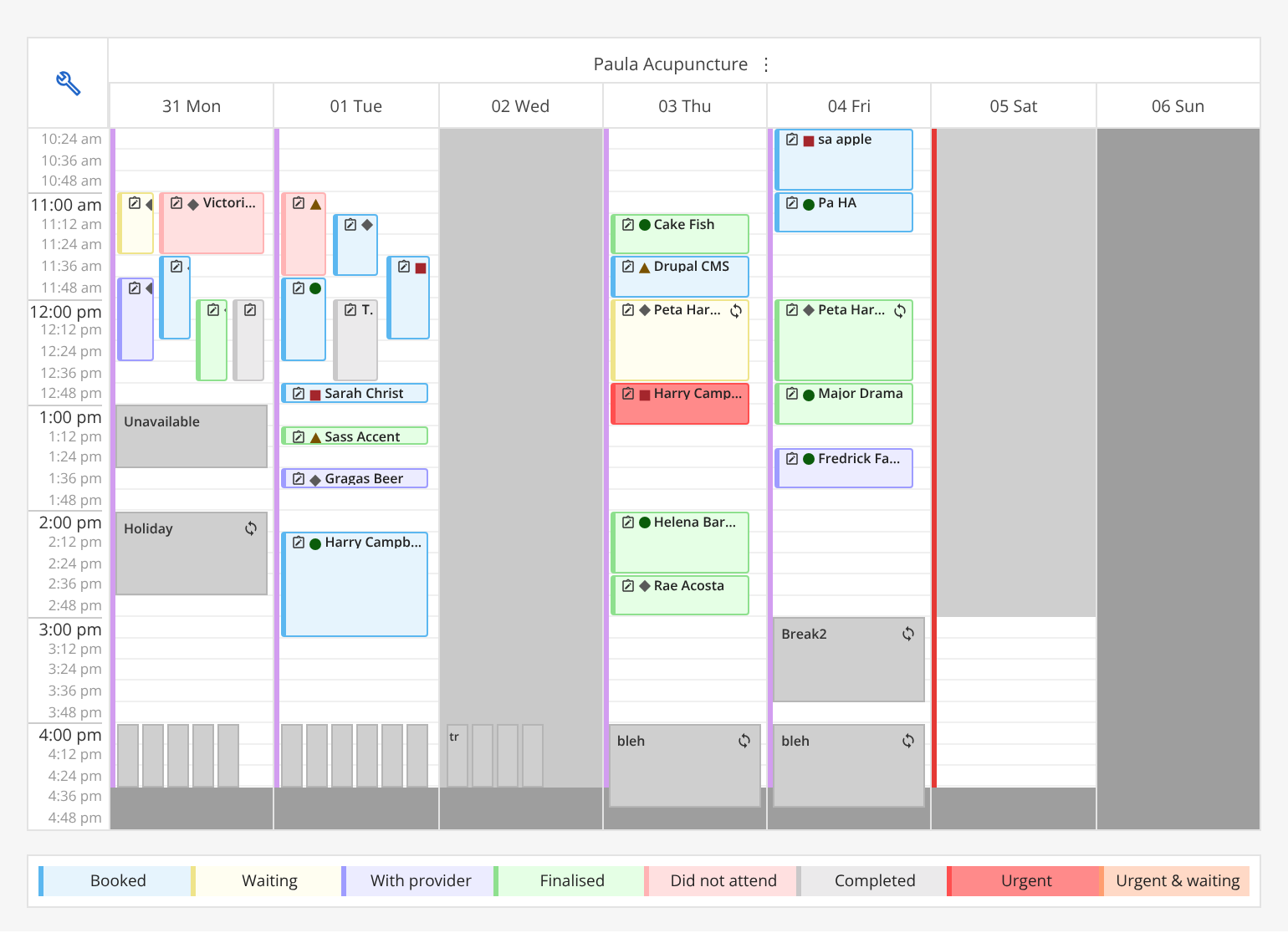Select the 05 Sat day header
Screen dimensions: 1288x933
[1014, 106]
